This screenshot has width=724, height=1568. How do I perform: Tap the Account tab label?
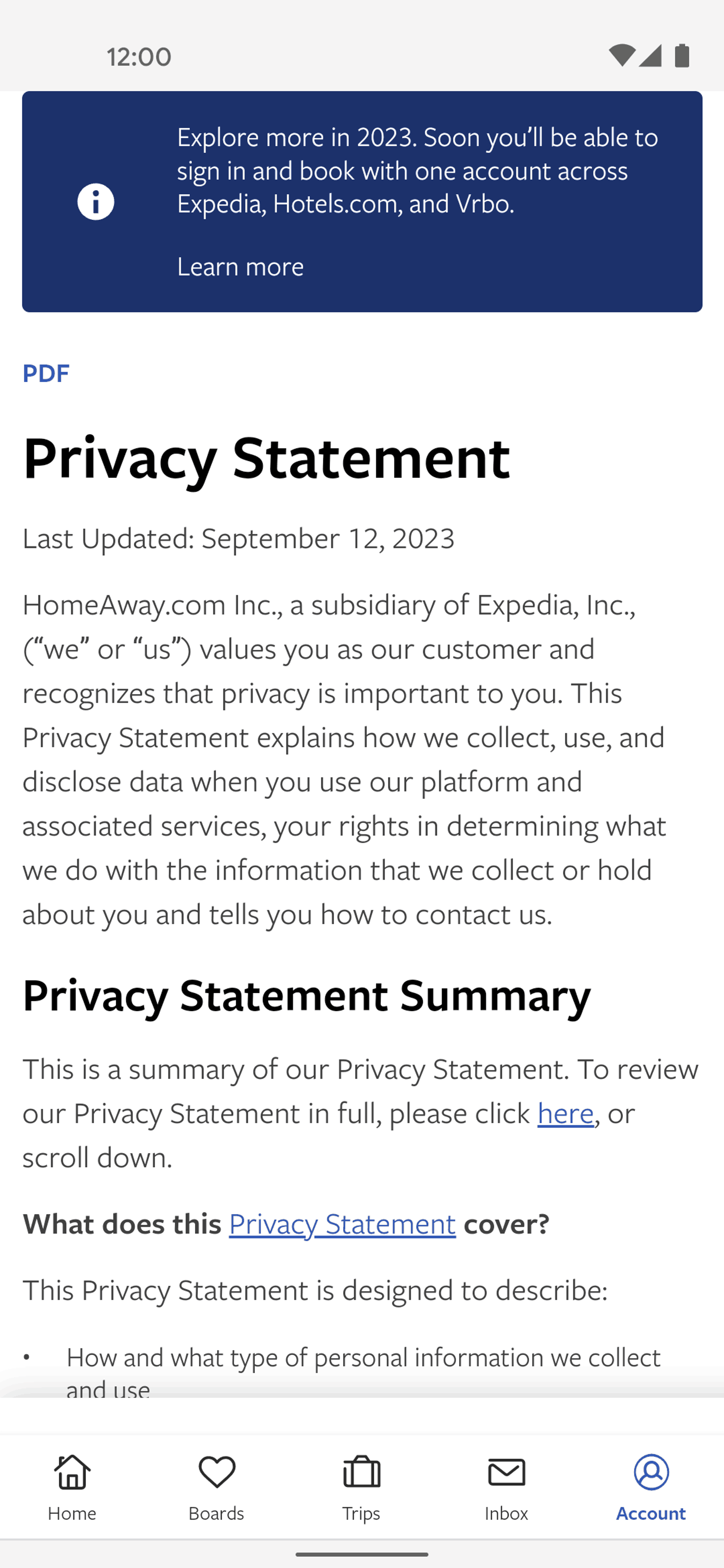click(x=651, y=1513)
